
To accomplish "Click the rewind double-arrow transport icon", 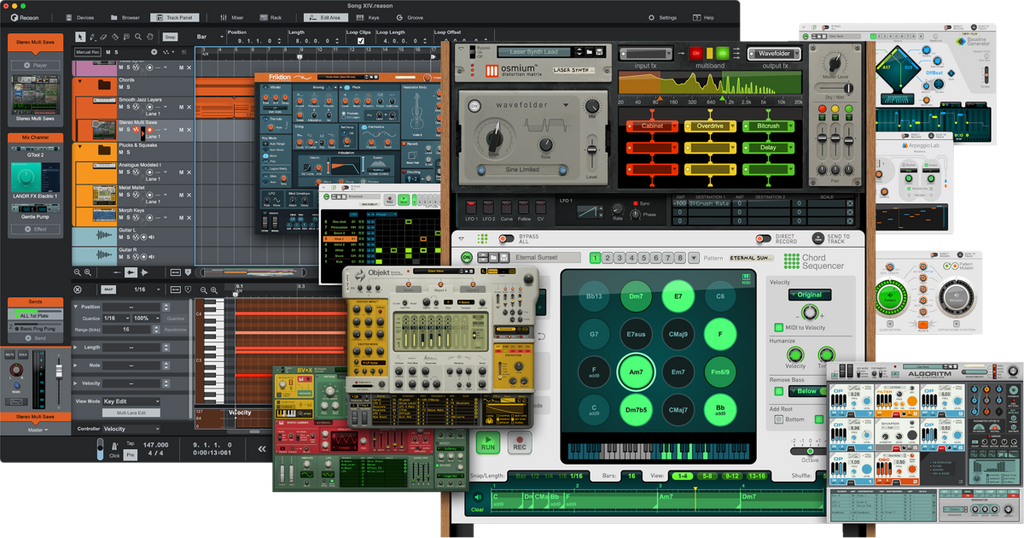I will coord(262,449).
